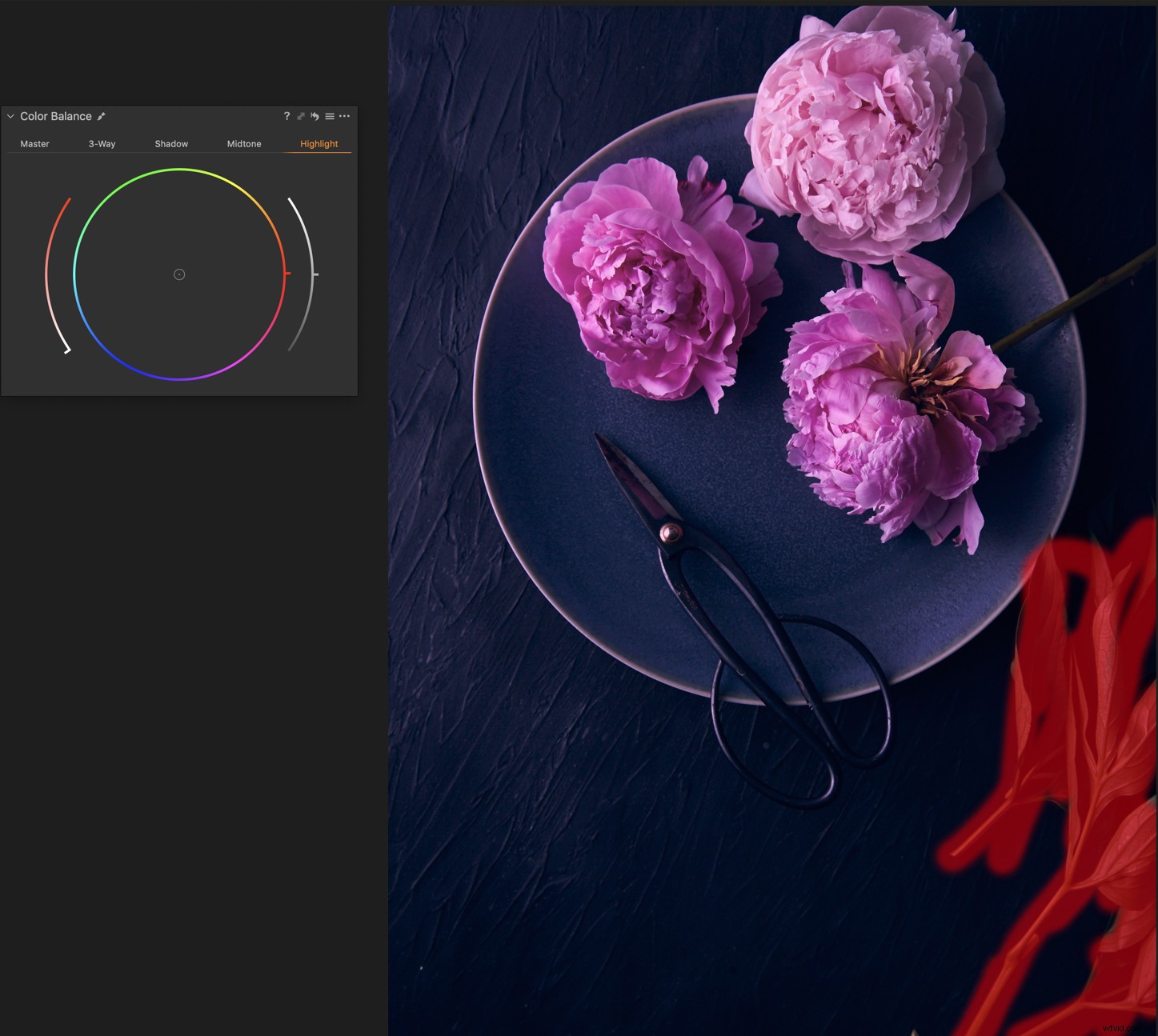This screenshot has height=1036, width=1158.
Task: Reset the Color Balance adjustments
Action: (314, 116)
